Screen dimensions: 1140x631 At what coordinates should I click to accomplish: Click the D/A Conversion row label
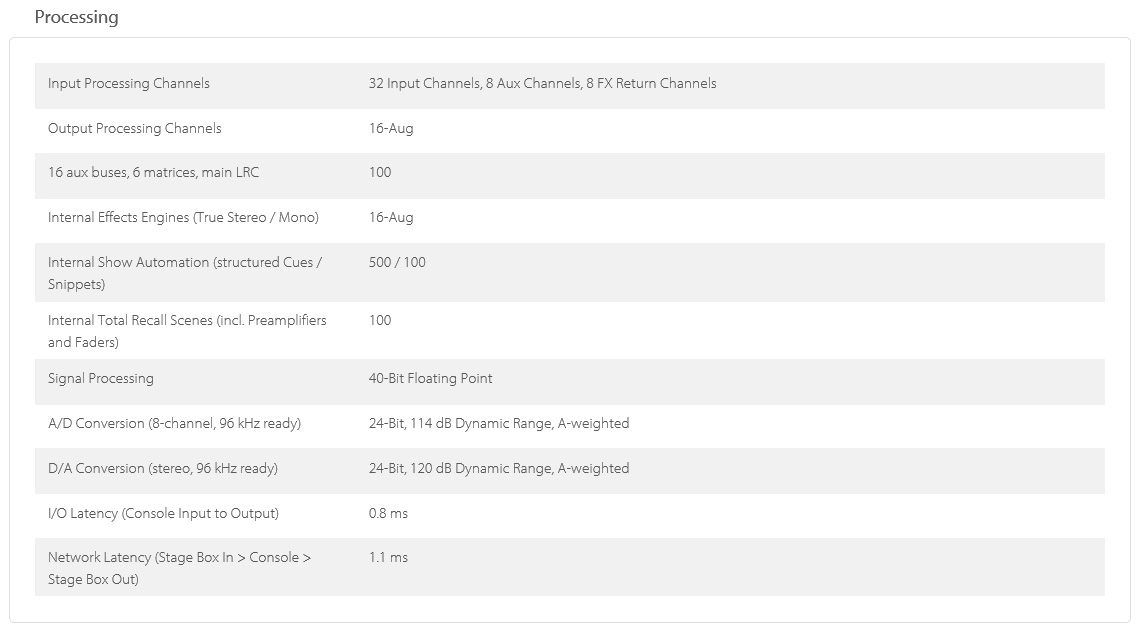click(x=163, y=468)
